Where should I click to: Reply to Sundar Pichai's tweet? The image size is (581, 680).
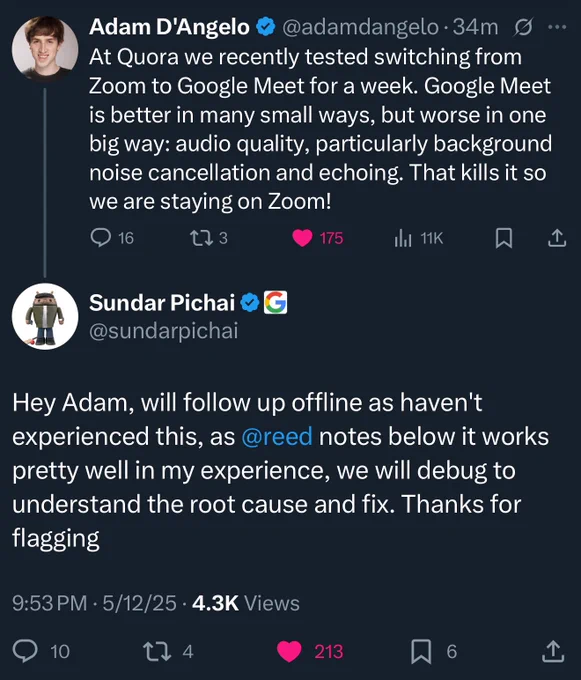pyautogui.click(x=25, y=651)
